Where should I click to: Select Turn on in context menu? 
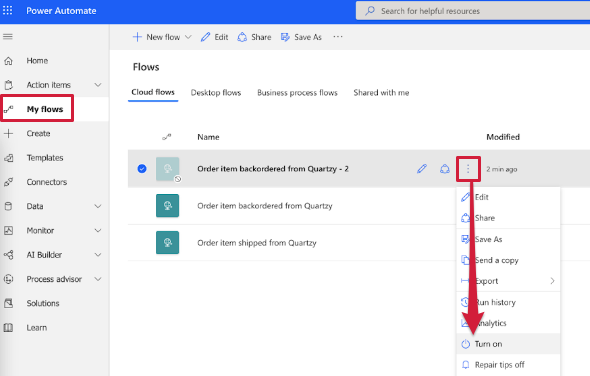point(508,344)
